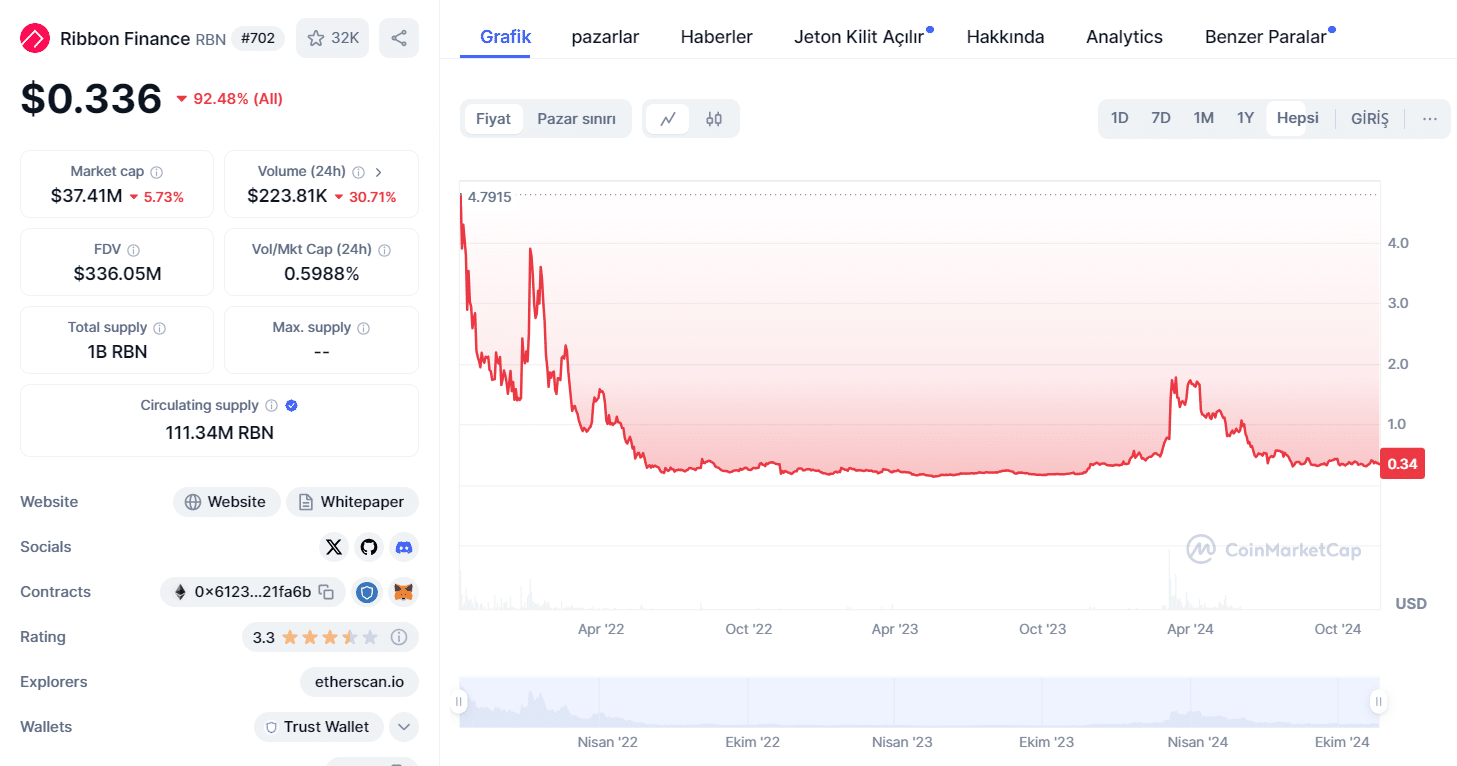Open the Website link button
The height and width of the screenshot is (766, 1457).
pos(227,502)
